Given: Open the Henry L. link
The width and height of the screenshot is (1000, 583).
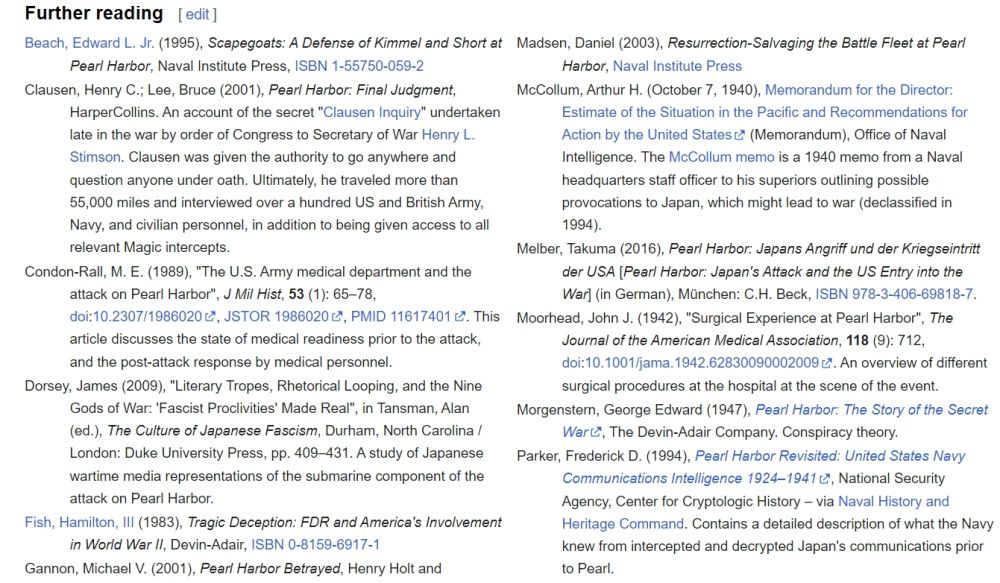Looking at the screenshot, I should (x=448, y=135).
